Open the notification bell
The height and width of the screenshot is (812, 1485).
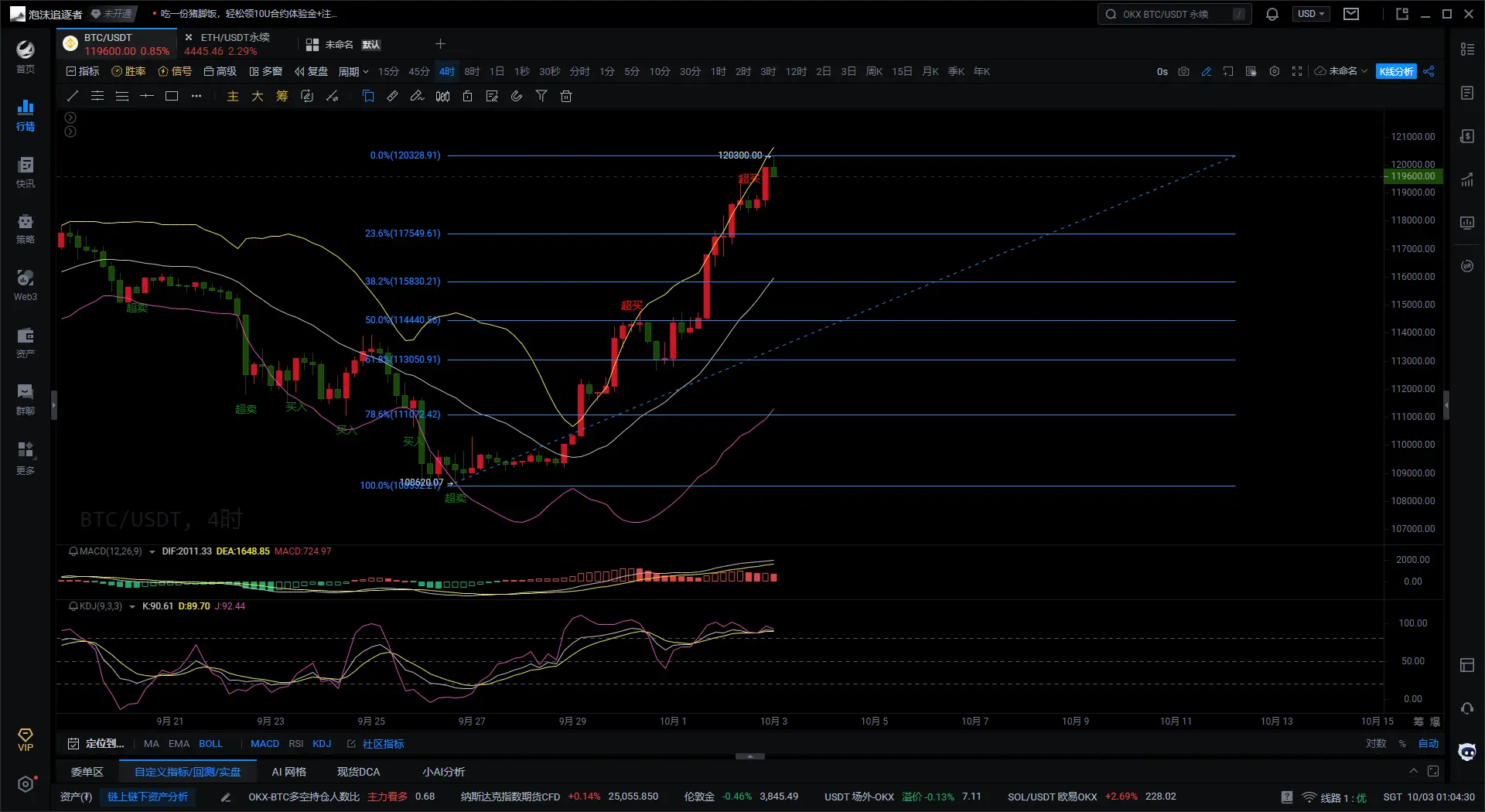click(1272, 14)
